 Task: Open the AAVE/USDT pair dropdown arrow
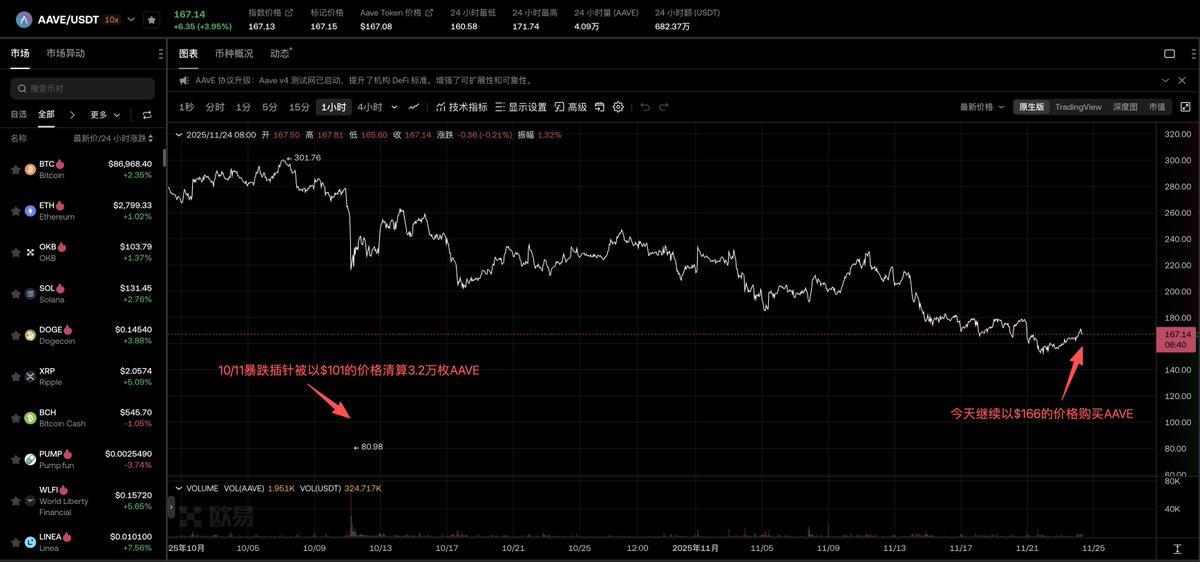tap(131, 19)
